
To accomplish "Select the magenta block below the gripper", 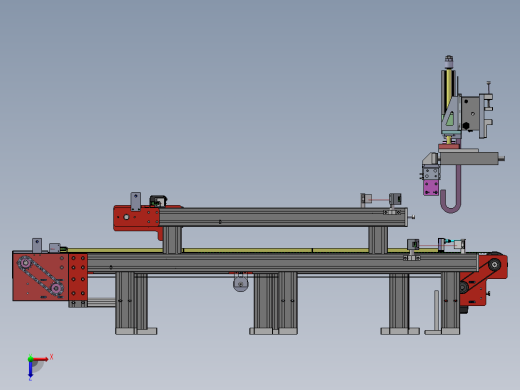I will [x=431, y=187].
